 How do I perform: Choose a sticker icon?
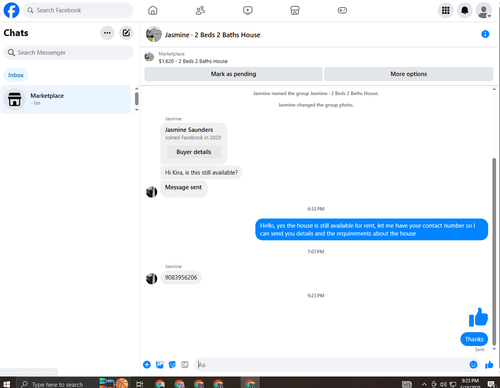[x=172, y=365]
